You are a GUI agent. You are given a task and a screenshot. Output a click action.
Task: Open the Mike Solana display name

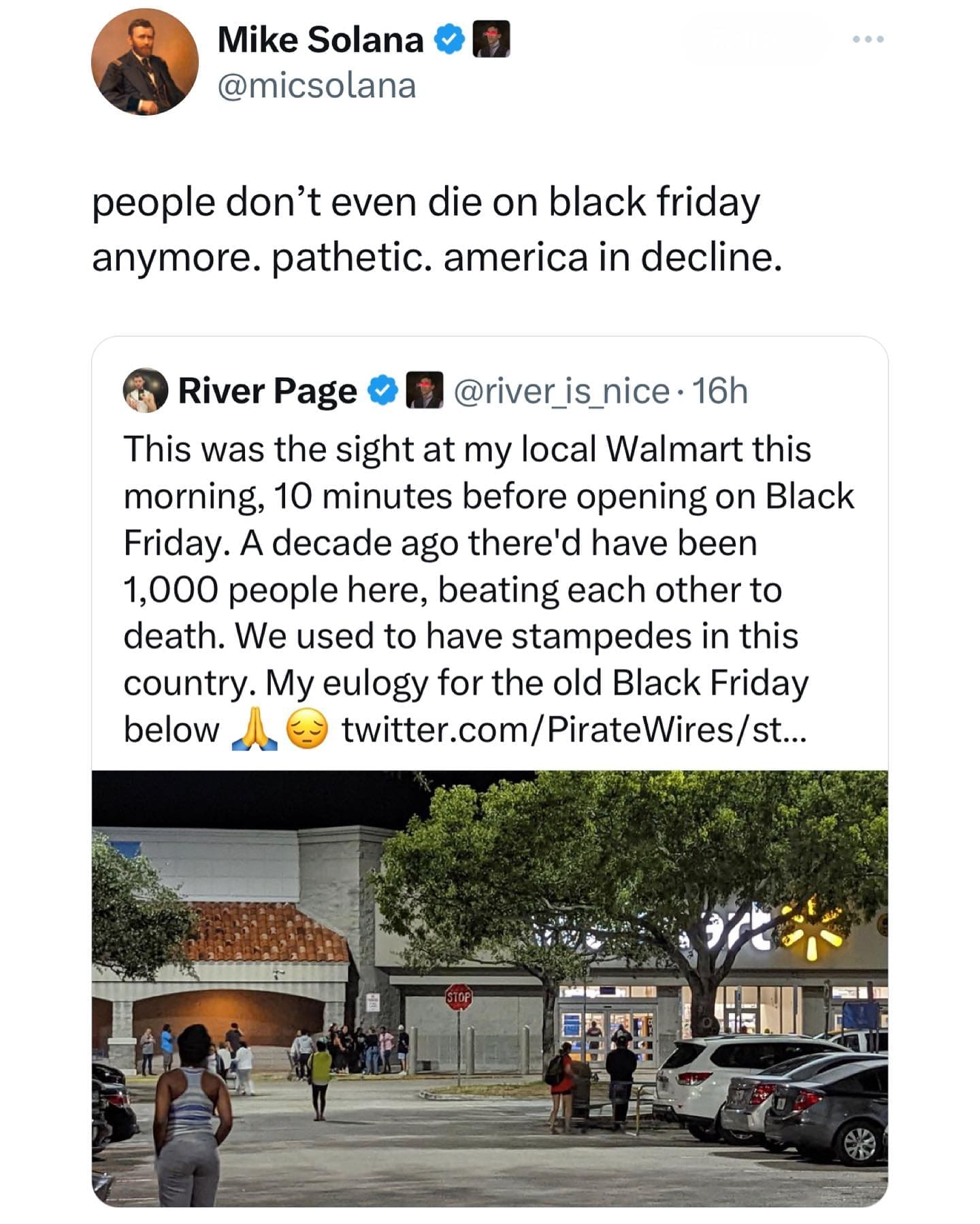tap(321, 40)
